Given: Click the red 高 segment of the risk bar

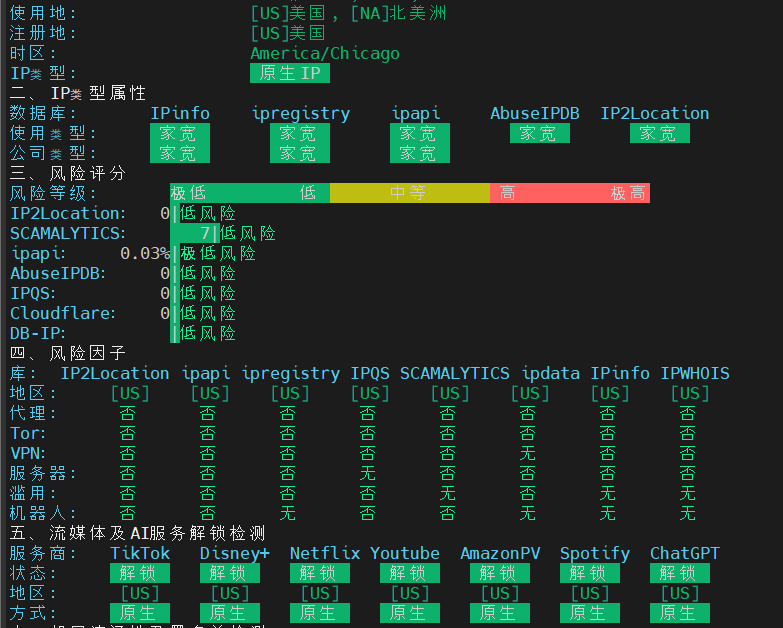Looking at the screenshot, I should [507, 193].
